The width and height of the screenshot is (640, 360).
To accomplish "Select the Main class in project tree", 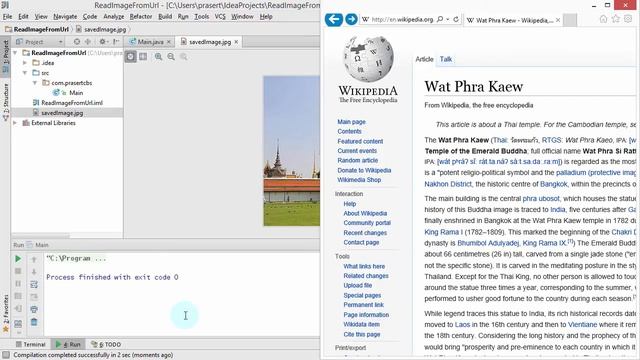I will pos(76,93).
